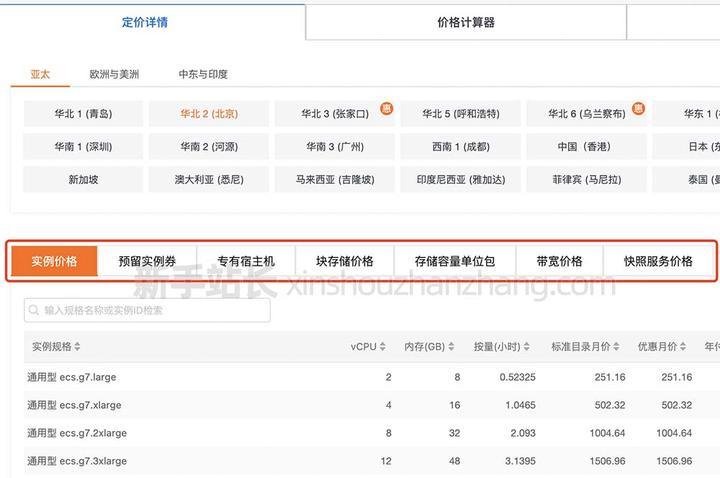Select the 欧洲与美洲 region tab
Image resolution: width=720 pixels, height=478 pixels.
click(114, 74)
